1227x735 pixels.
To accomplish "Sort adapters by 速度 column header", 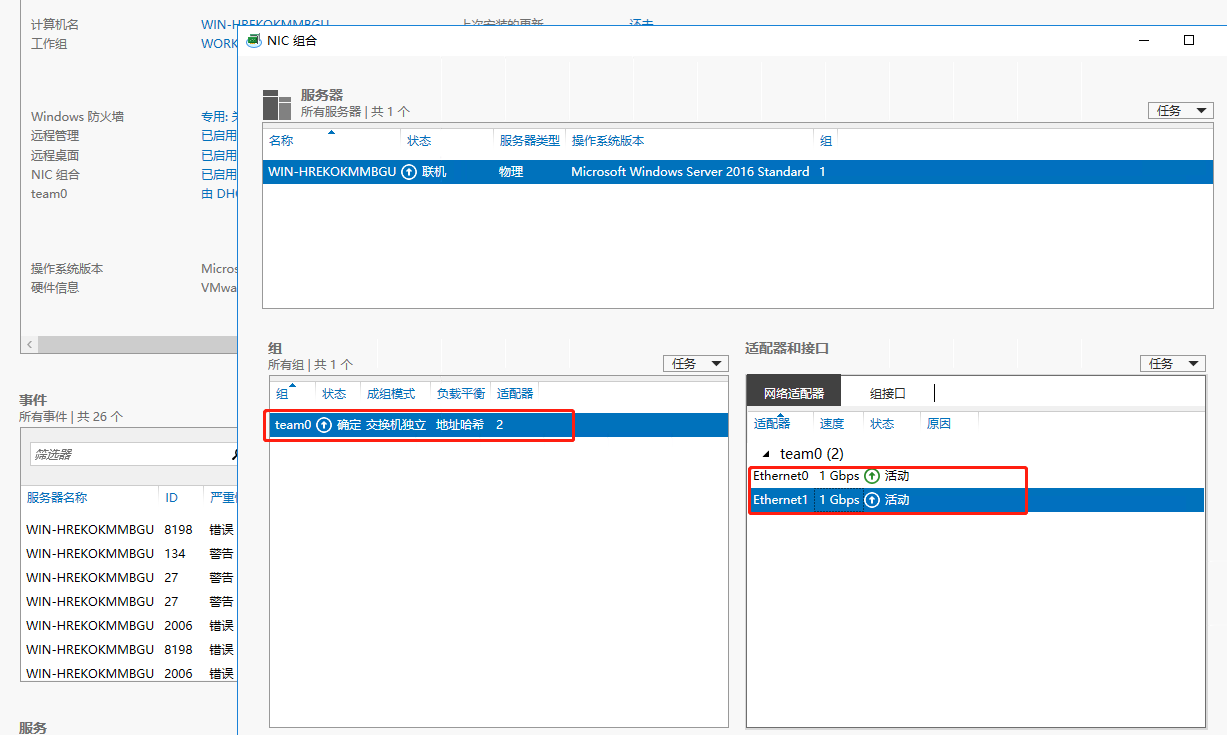I will click(x=831, y=424).
